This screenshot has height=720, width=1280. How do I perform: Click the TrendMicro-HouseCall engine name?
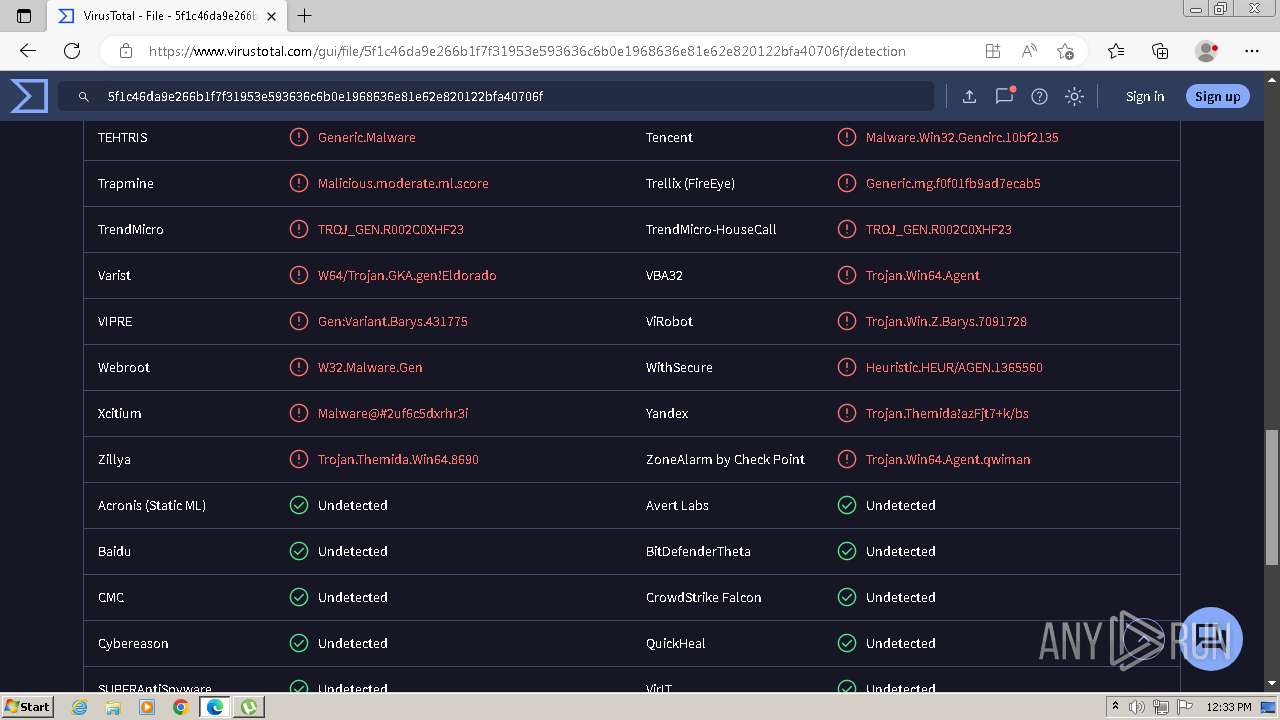[711, 229]
